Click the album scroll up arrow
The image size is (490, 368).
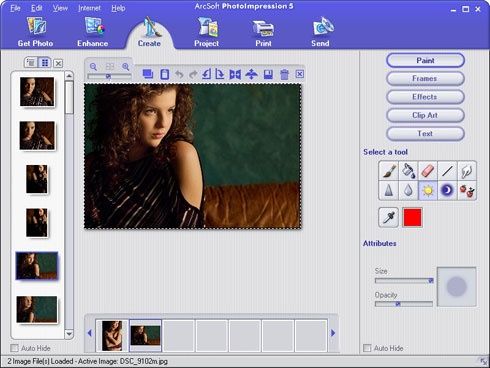click(69, 76)
